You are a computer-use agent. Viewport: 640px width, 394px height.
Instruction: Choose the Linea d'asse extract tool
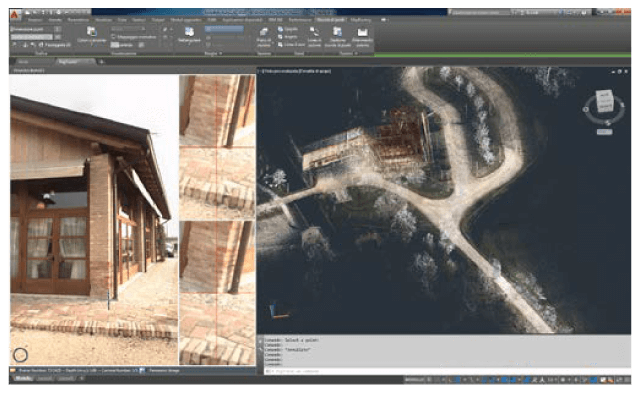291,44
